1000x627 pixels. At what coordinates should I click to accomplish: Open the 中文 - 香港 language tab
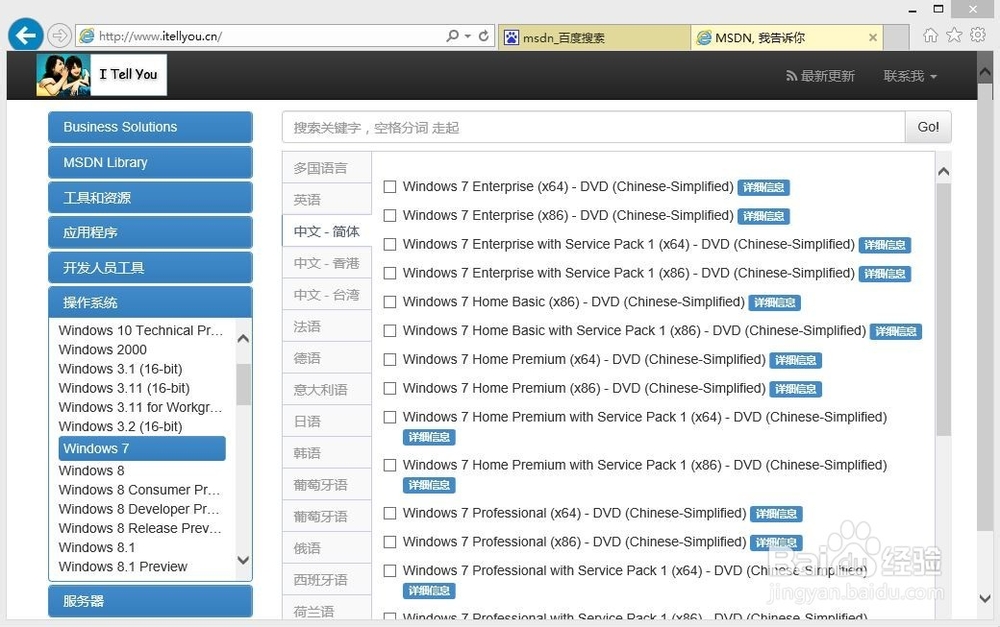(x=327, y=263)
